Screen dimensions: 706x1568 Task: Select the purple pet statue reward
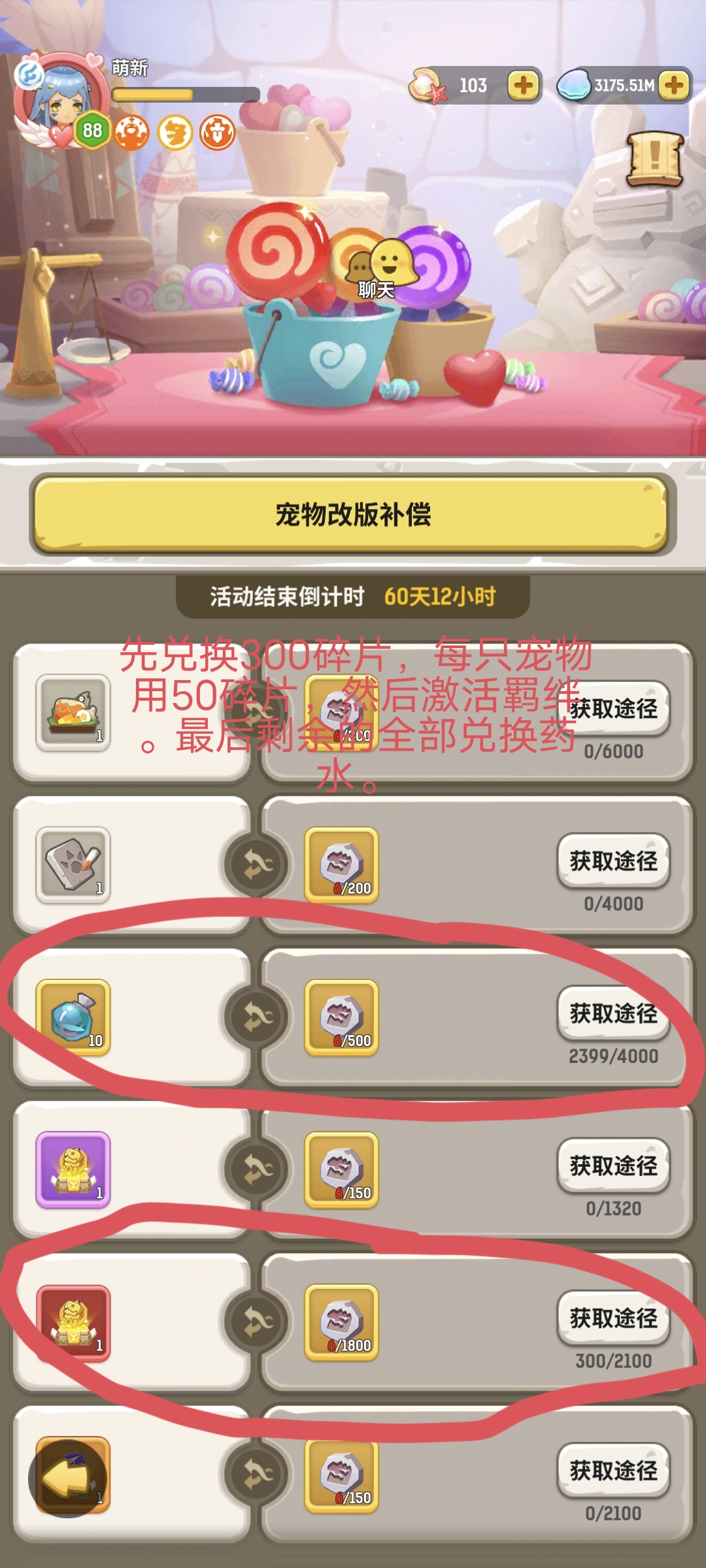point(73,1169)
